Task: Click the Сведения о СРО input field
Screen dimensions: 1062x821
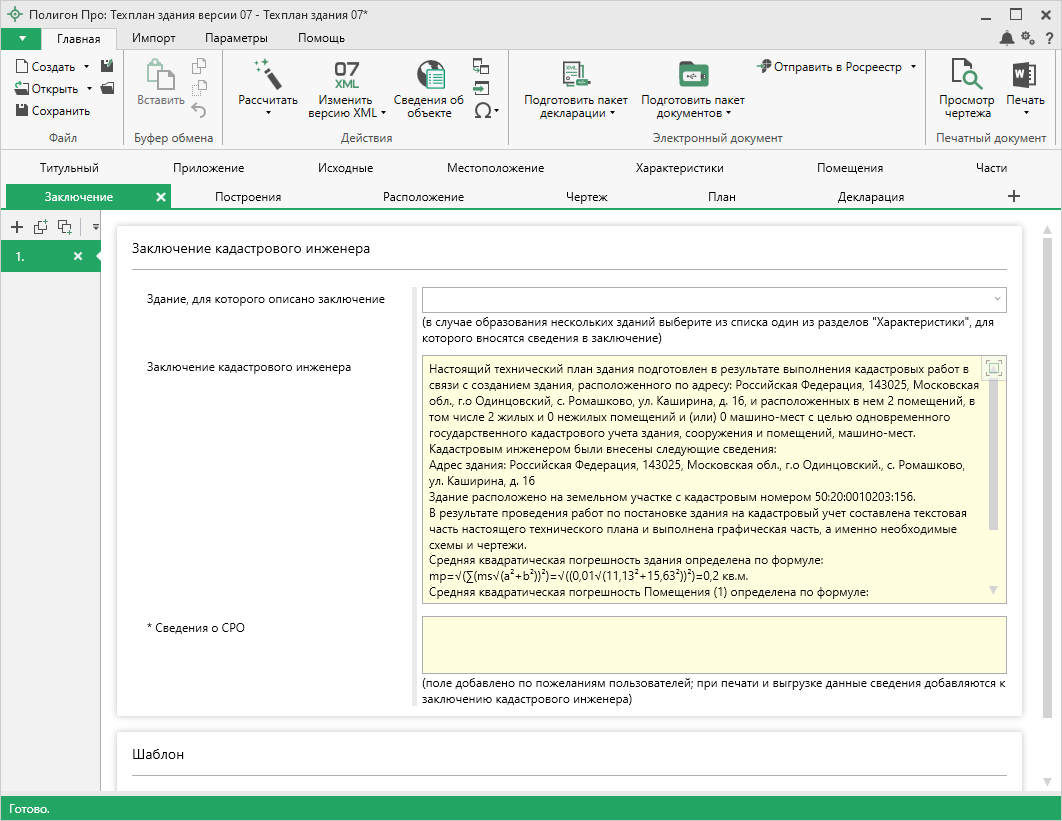Action: tap(713, 645)
